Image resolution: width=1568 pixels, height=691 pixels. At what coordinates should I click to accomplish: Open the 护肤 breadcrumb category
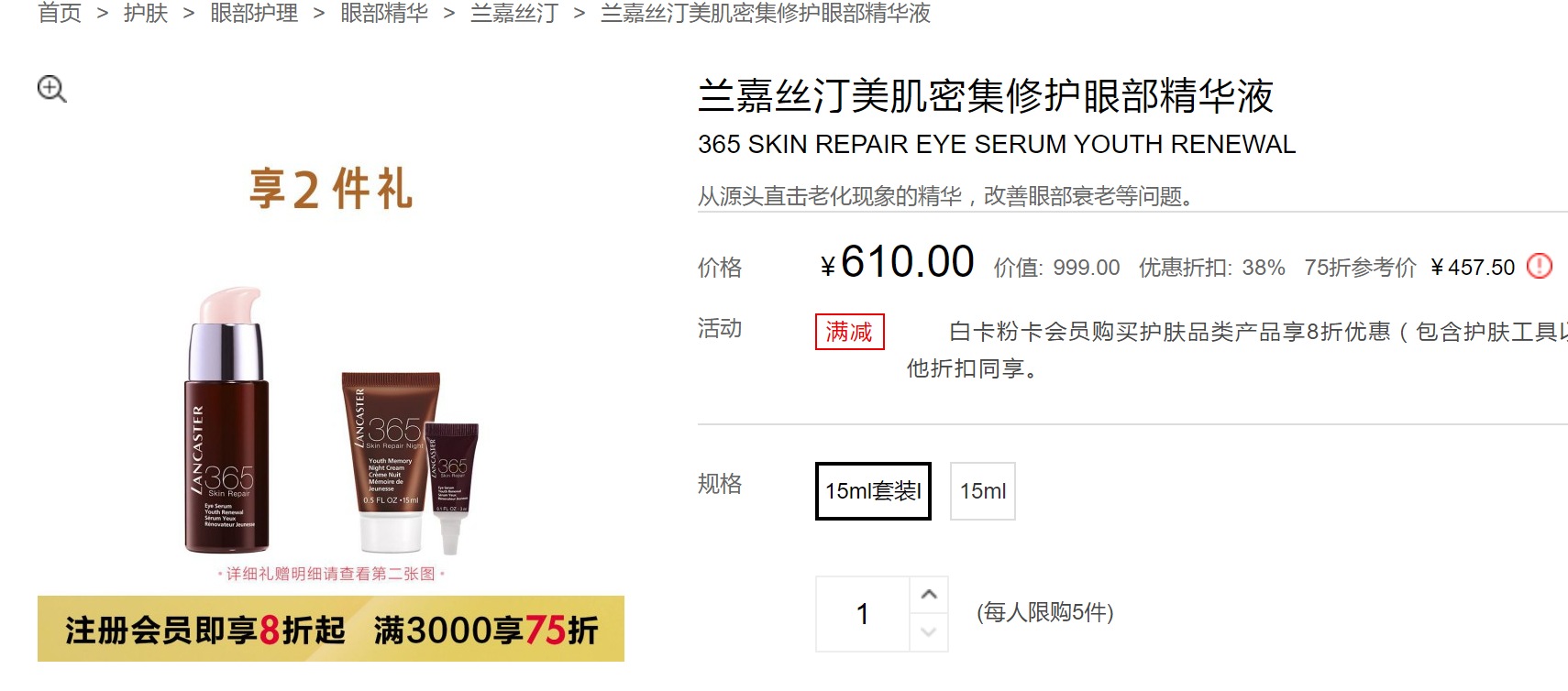pyautogui.click(x=146, y=13)
